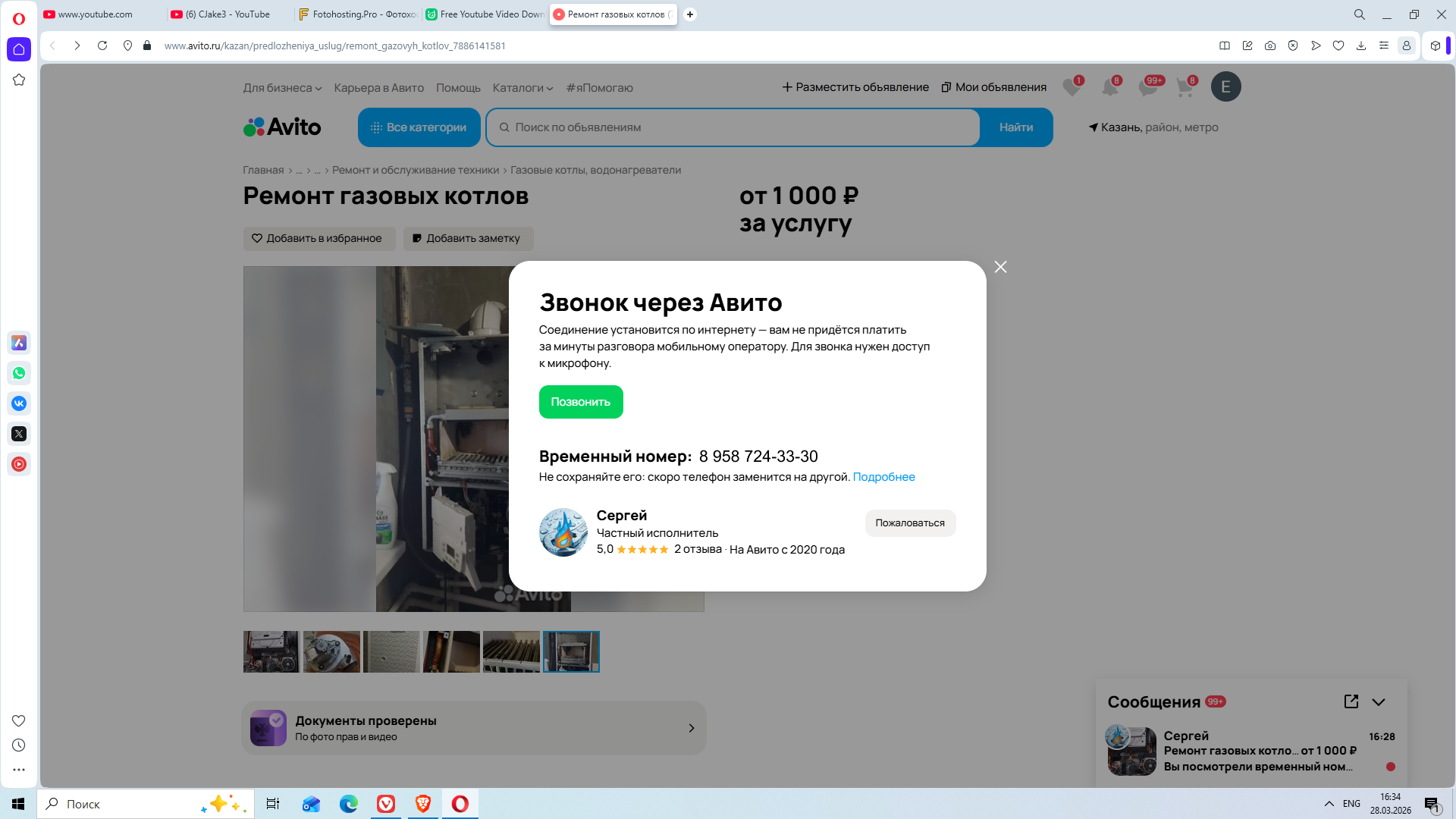The width and height of the screenshot is (1456, 819).
Task: Select the last photo thumbnail
Action: [571, 651]
